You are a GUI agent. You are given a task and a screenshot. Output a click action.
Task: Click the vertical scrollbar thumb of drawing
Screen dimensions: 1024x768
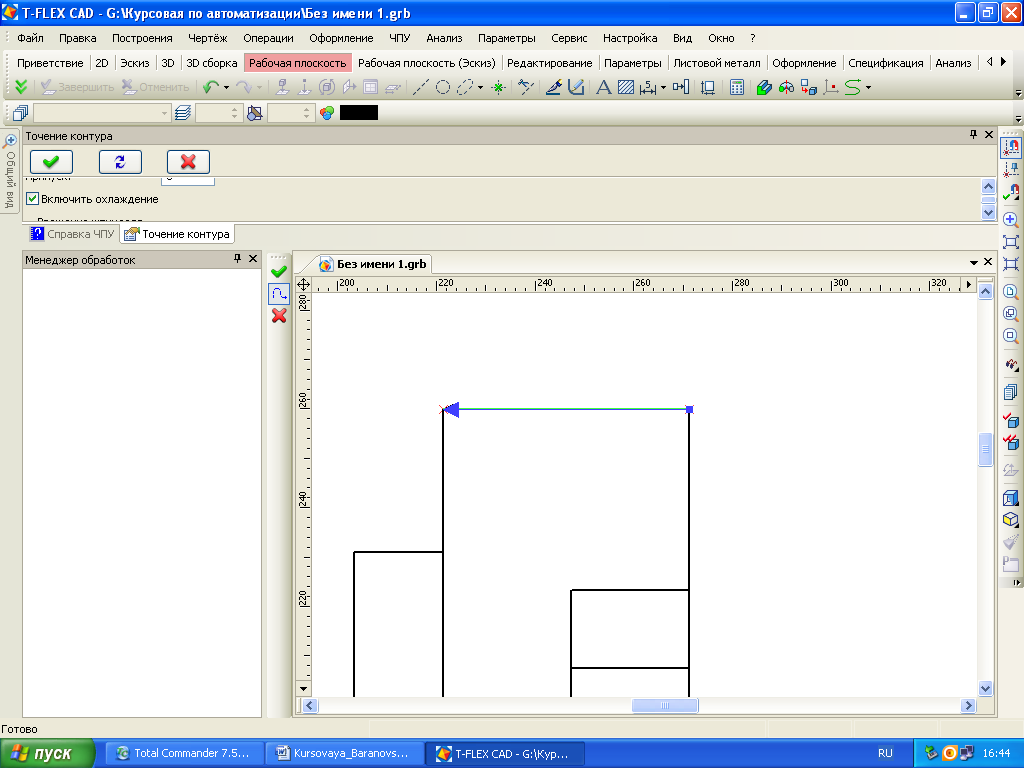point(985,449)
